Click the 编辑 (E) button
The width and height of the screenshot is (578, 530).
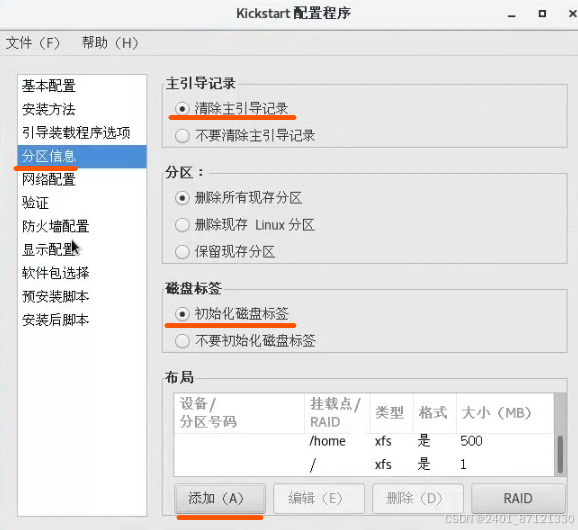319,498
